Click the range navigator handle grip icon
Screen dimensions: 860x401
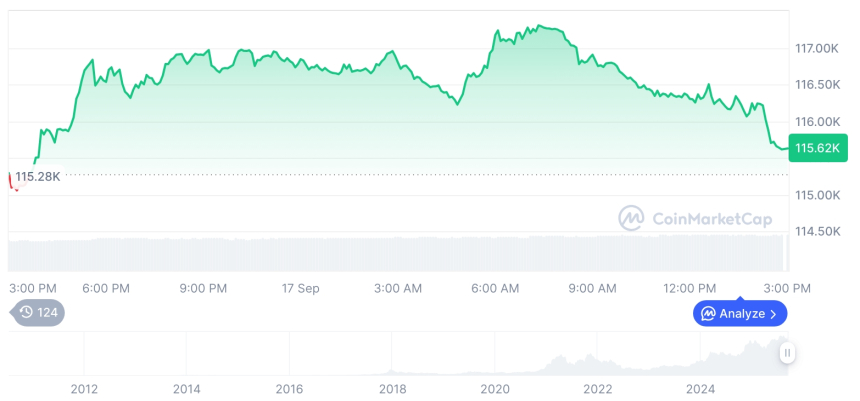point(788,353)
